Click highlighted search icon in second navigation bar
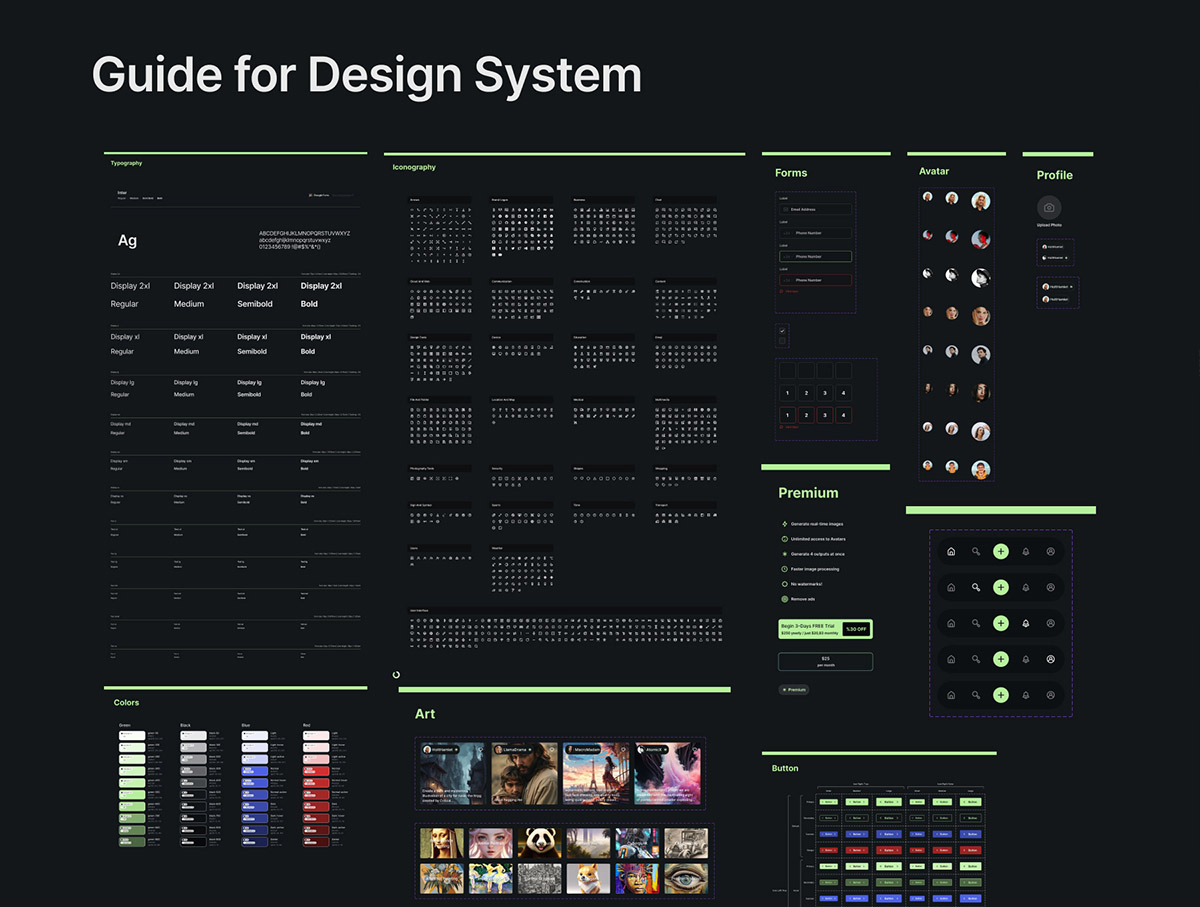Viewport: 1200px width, 907px height. 976,587
